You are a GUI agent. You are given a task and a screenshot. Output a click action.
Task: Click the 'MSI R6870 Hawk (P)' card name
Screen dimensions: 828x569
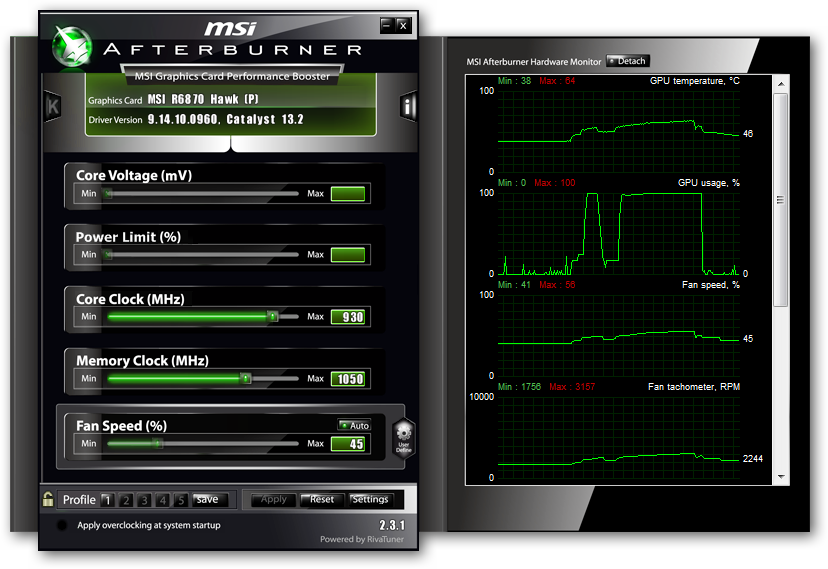[x=203, y=99]
